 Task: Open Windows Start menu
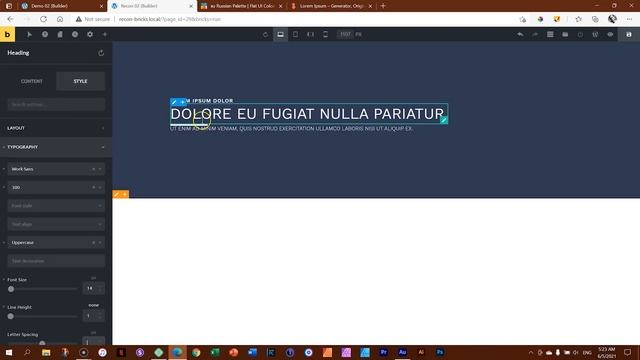click(8, 352)
